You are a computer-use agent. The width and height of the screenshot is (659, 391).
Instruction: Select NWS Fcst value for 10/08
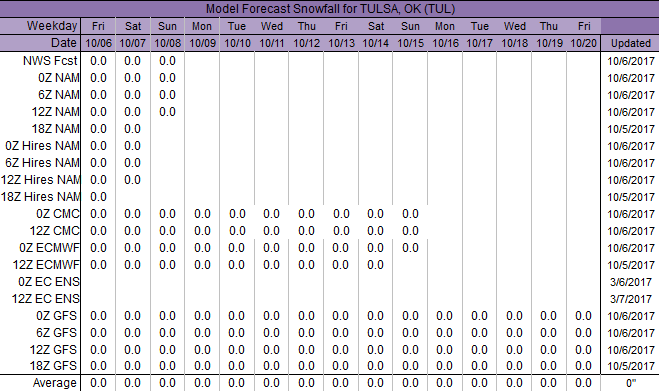[x=167, y=61]
